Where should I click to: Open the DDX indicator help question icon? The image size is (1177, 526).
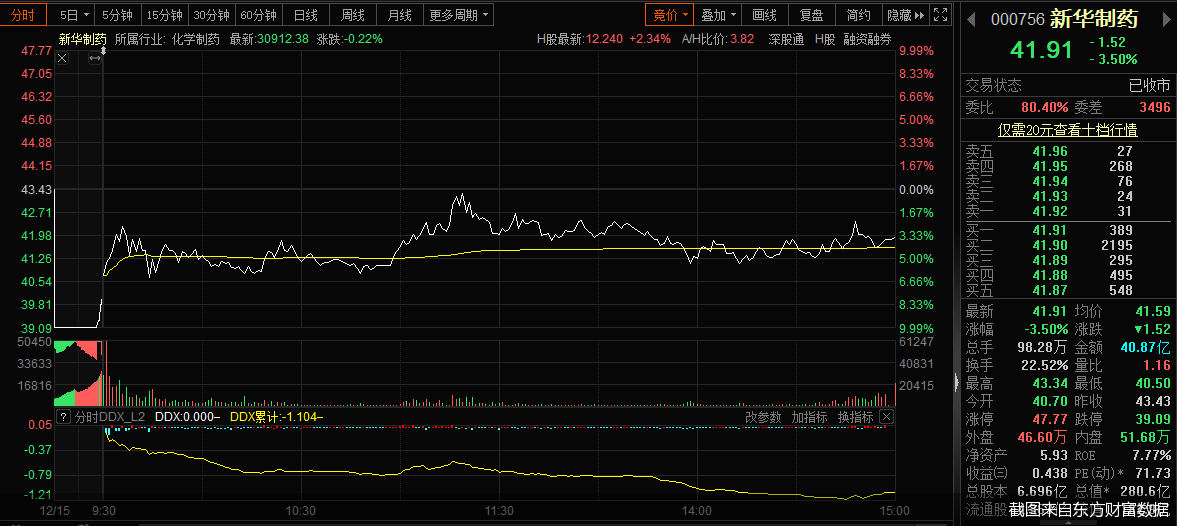pos(64,417)
